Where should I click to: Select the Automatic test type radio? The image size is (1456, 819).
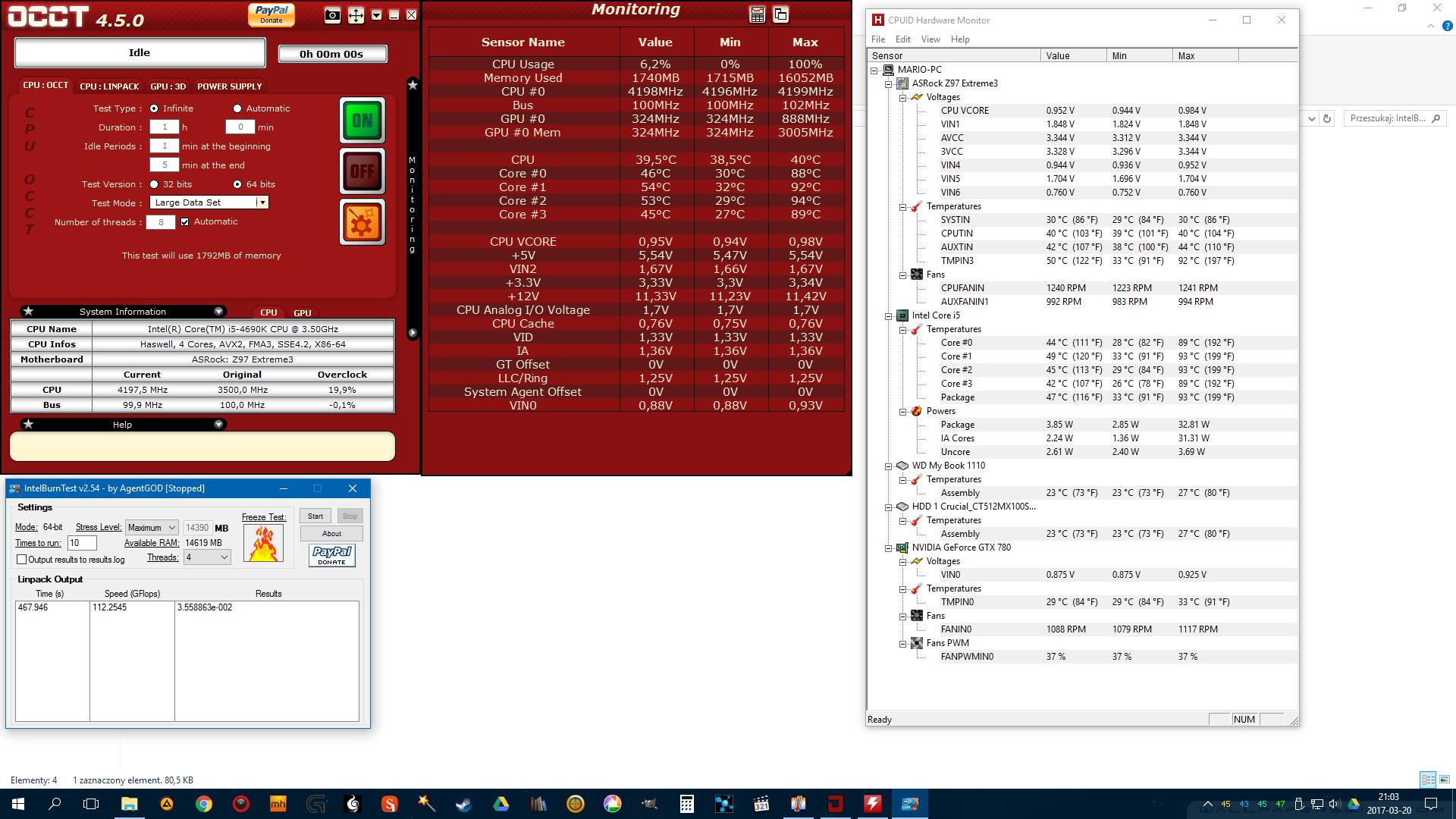click(x=237, y=108)
